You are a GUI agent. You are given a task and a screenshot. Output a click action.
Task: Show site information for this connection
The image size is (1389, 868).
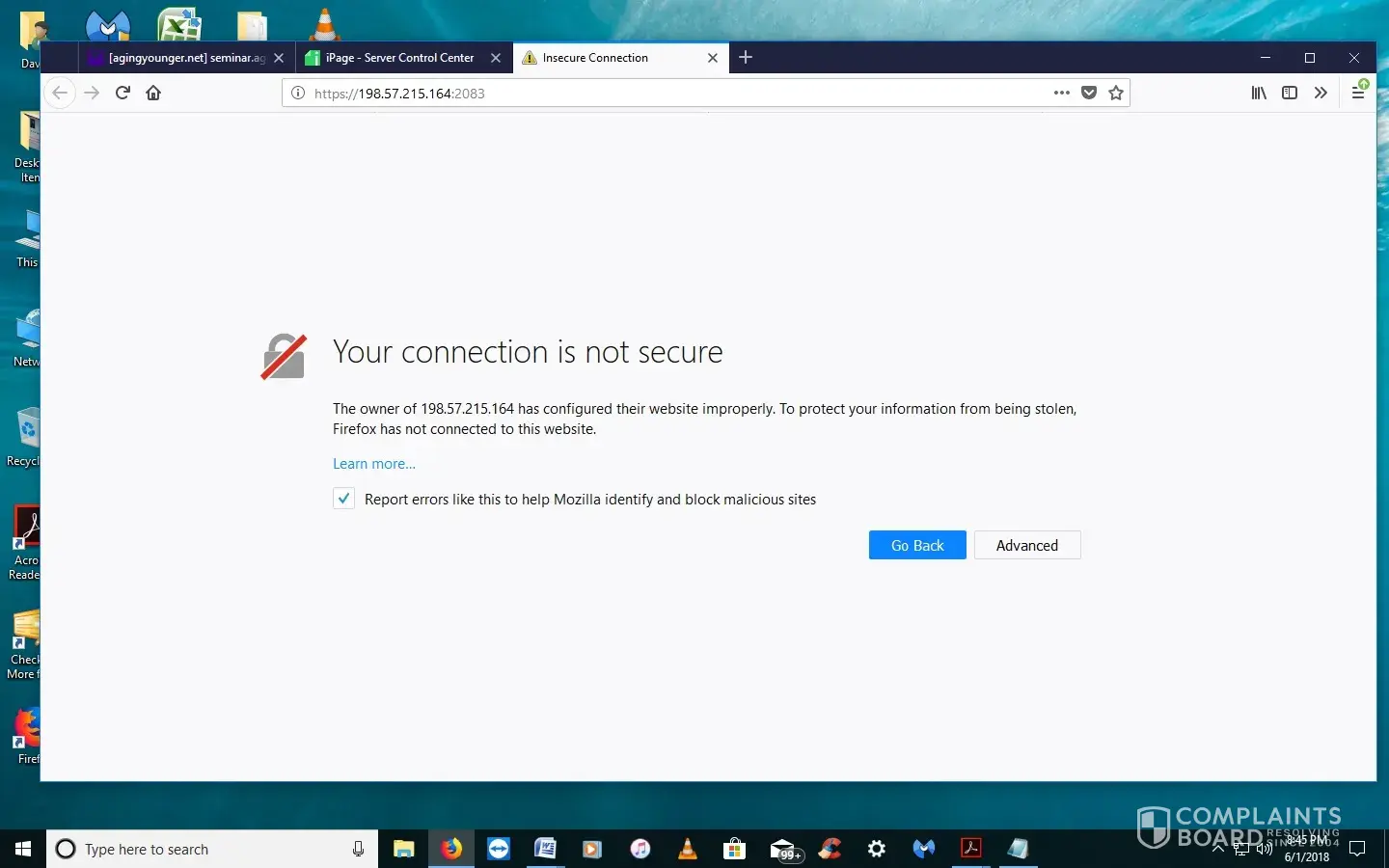coord(298,94)
